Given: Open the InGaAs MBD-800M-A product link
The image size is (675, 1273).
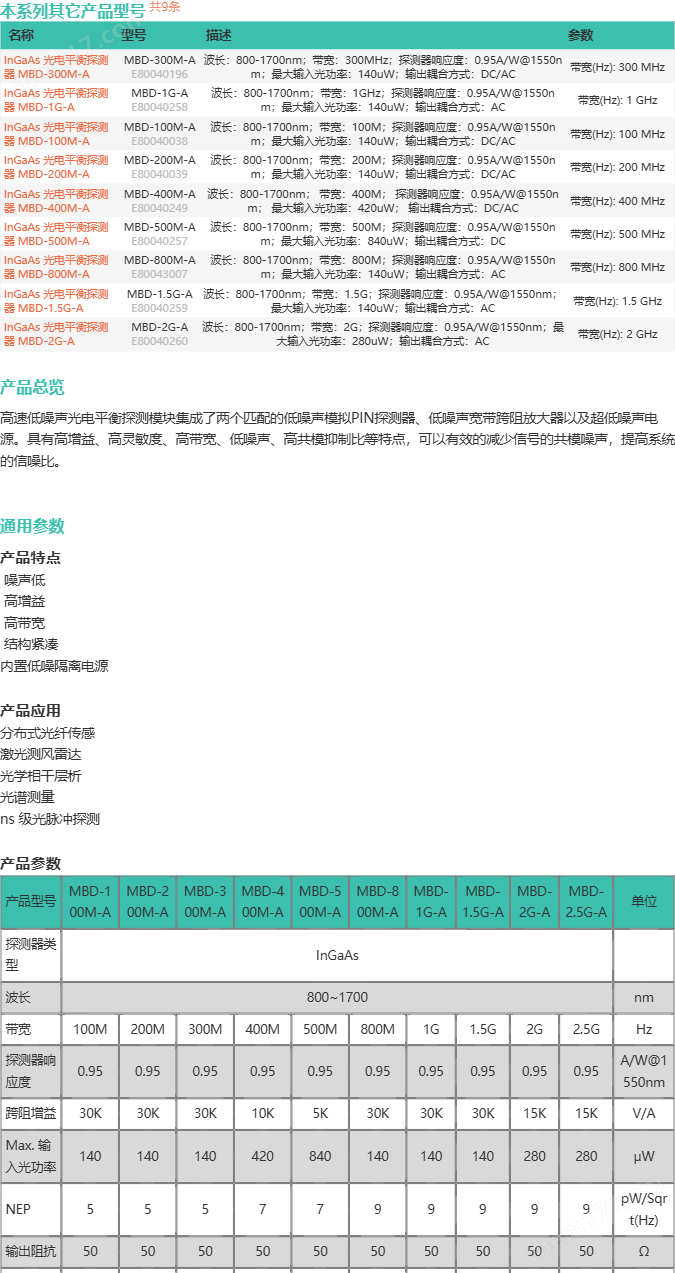Looking at the screenshot, I should 56,267.
